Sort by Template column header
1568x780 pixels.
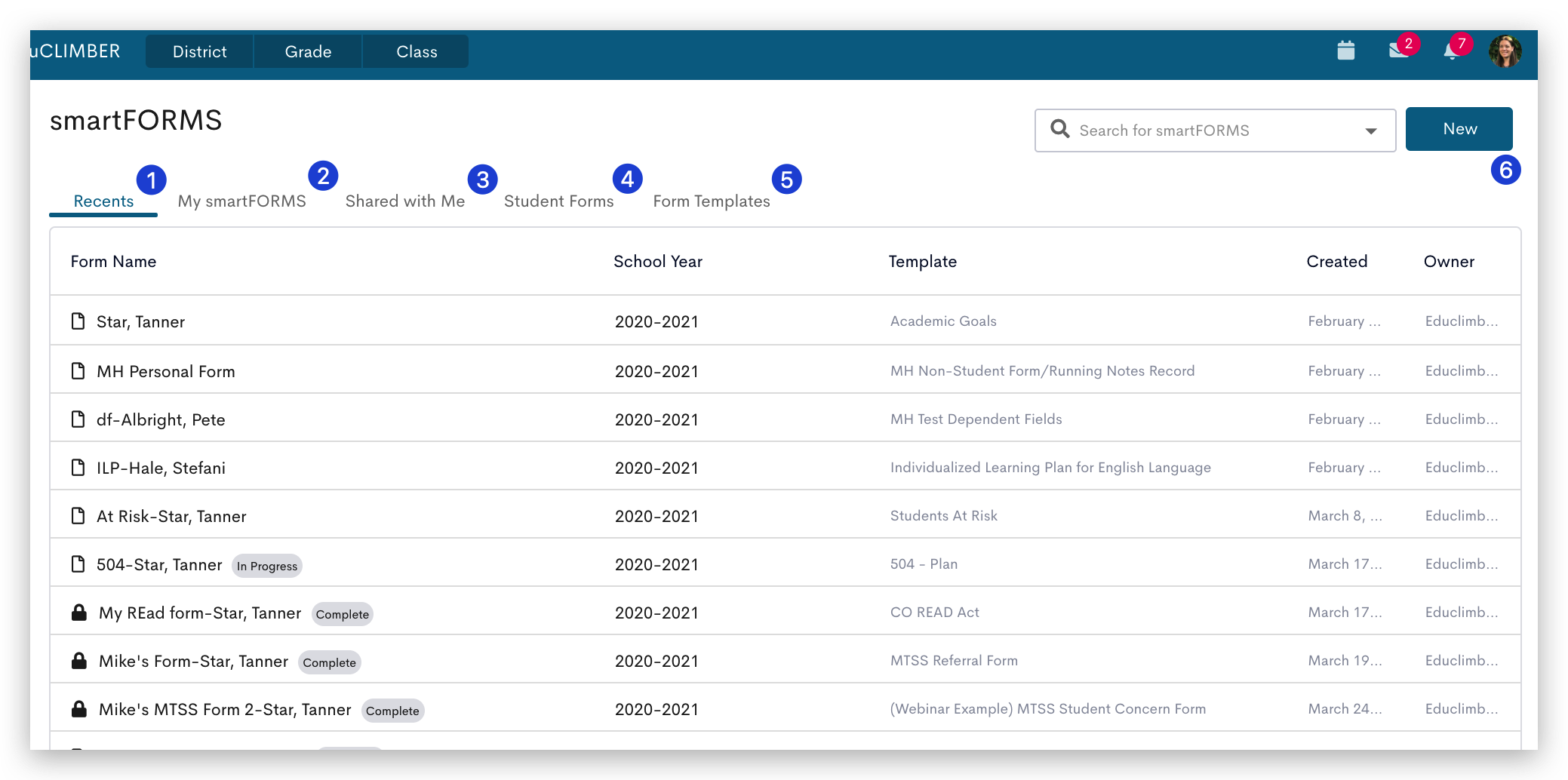pos(922,262)
